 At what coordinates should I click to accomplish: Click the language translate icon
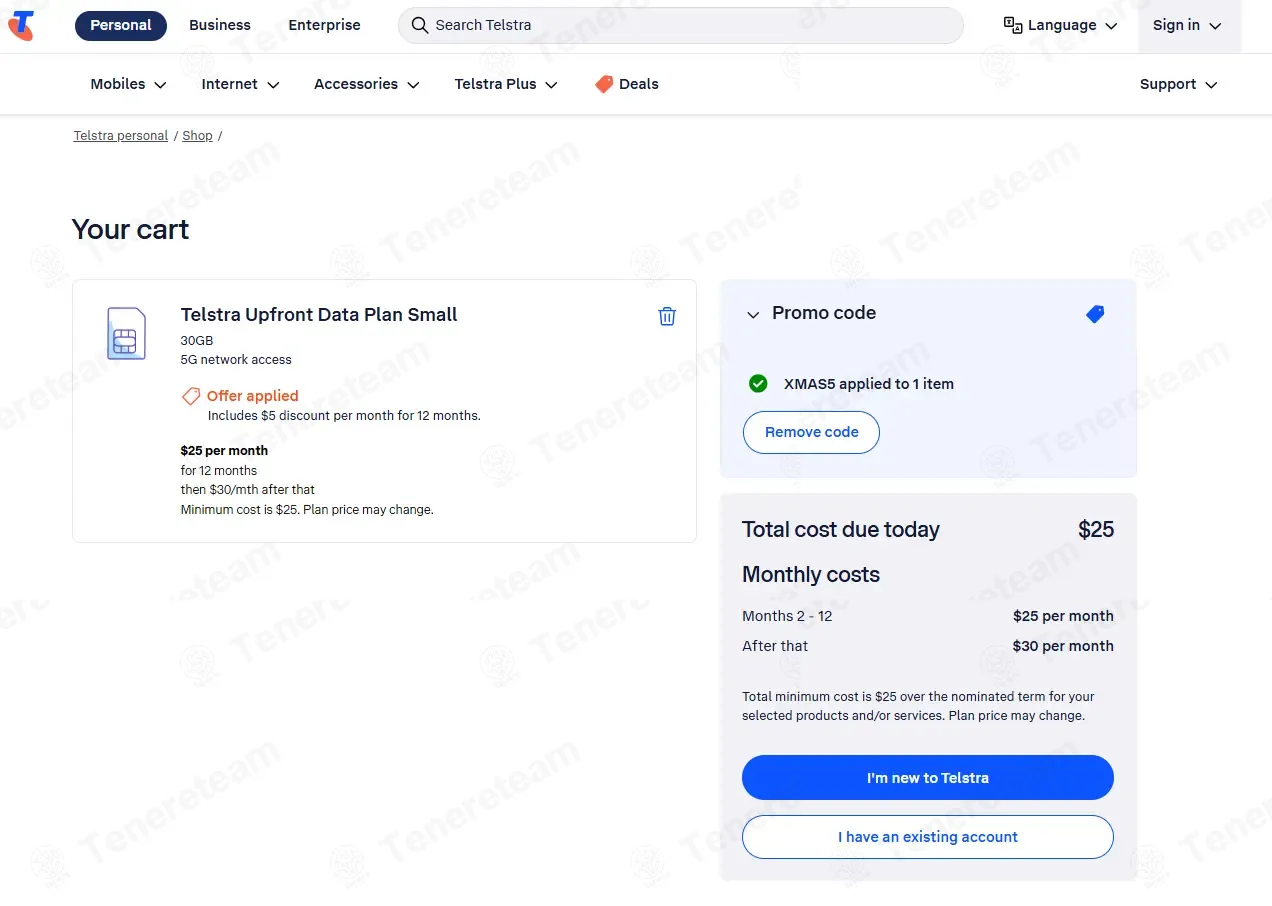1013,25
